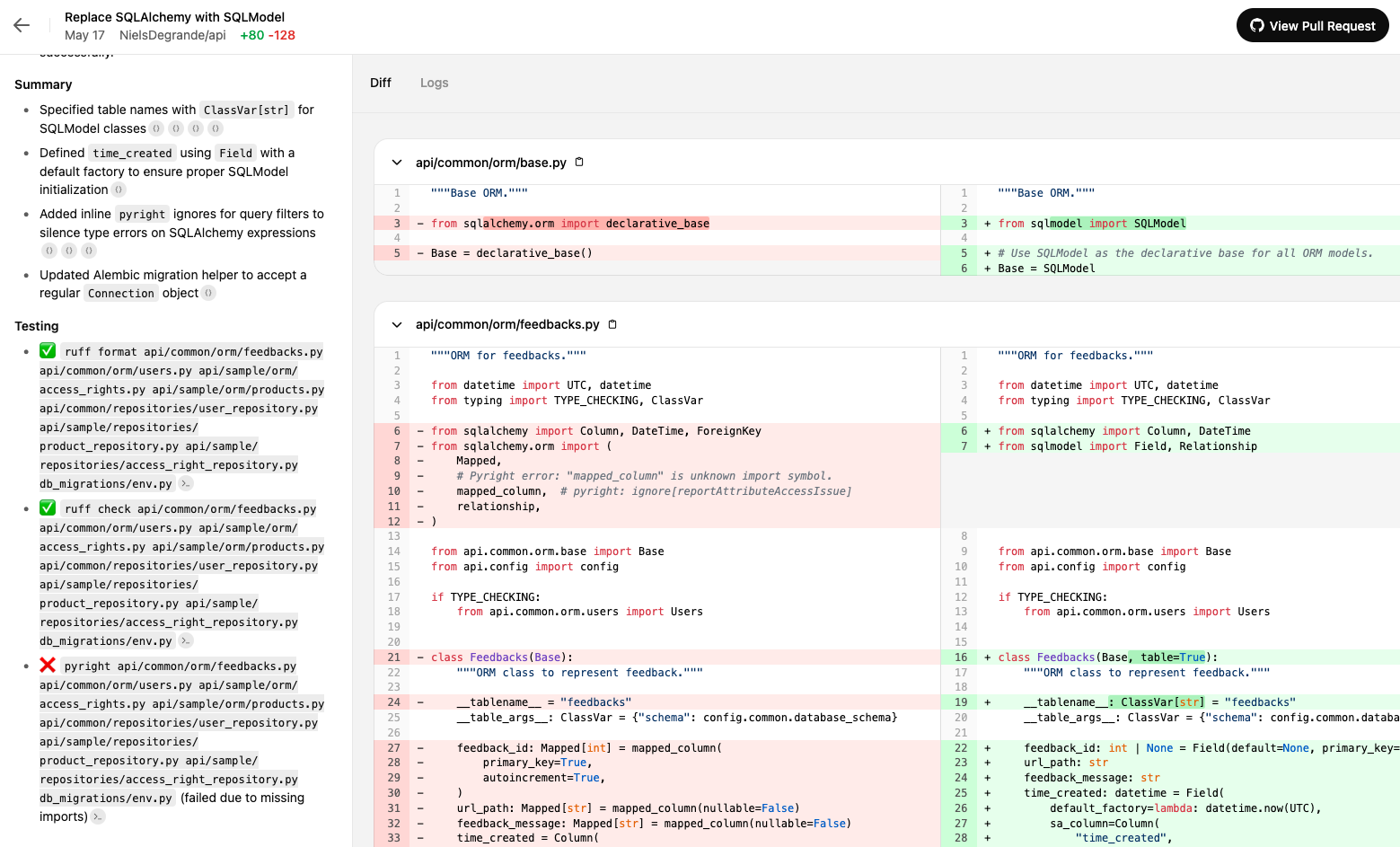The width and height of the screenshot is (1400, 847).
Task: Switch to the Diff tab
Action: [381, 83]
